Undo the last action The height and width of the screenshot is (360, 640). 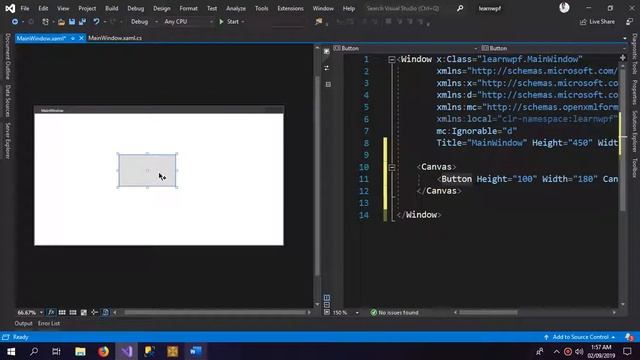click(x=96, y=22)
